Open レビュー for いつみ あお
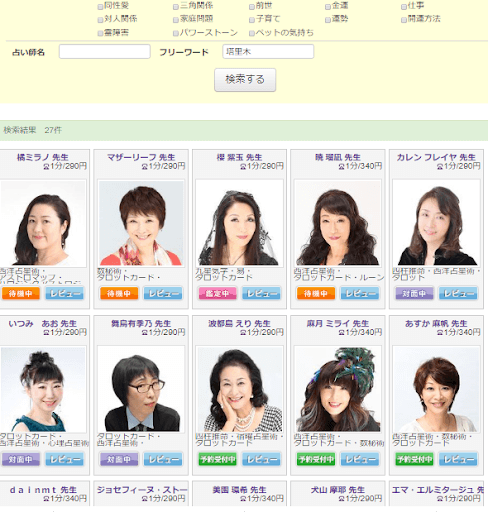488x512 pixels. [x=65, y=459]
